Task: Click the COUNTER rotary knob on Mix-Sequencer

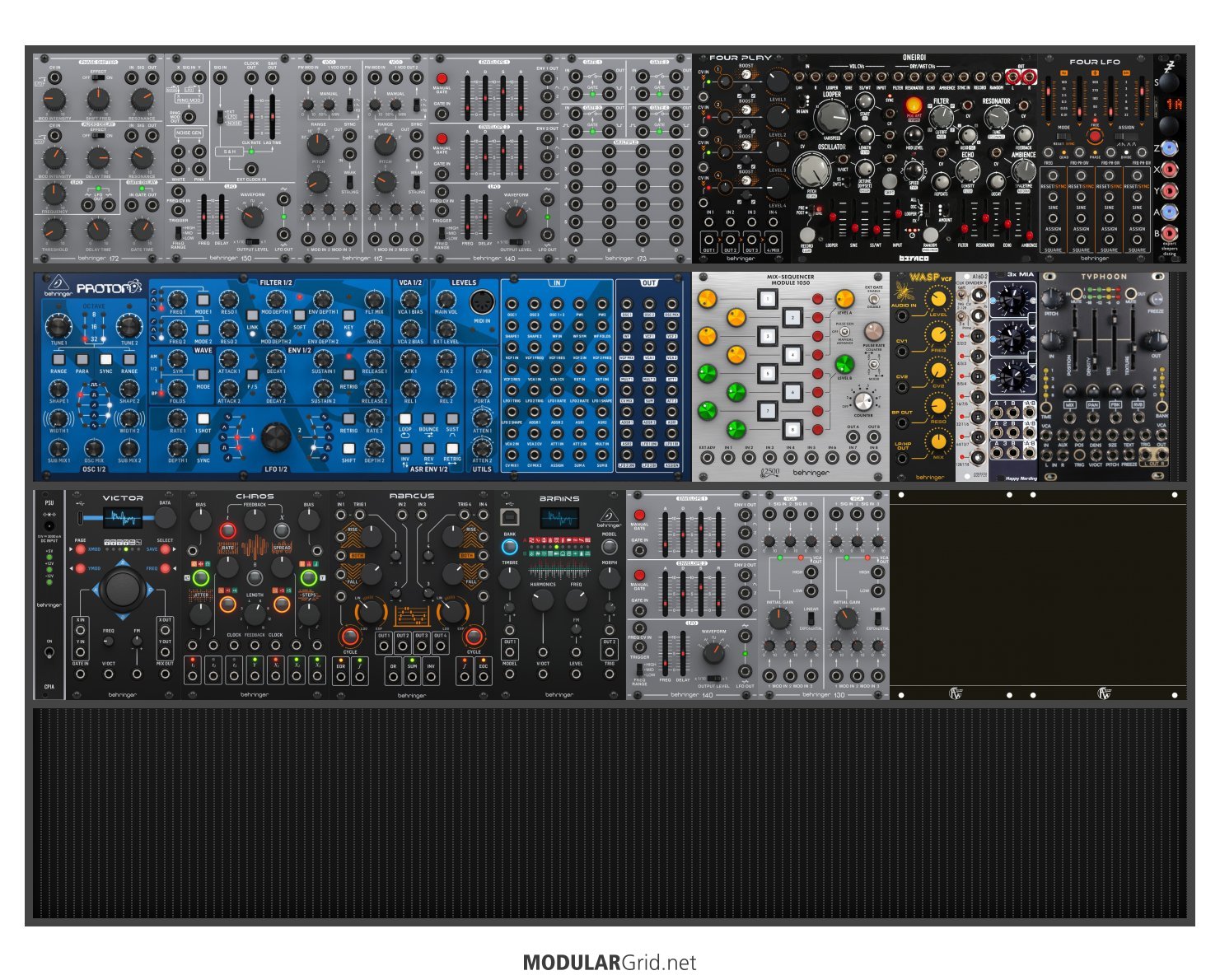Action: 862,401
